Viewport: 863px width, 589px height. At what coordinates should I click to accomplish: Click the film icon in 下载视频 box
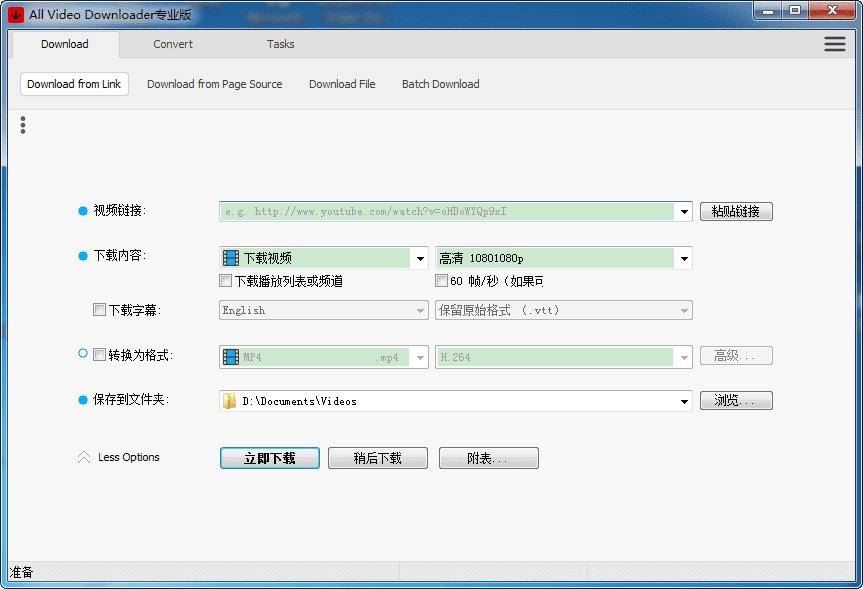[231, 258]
